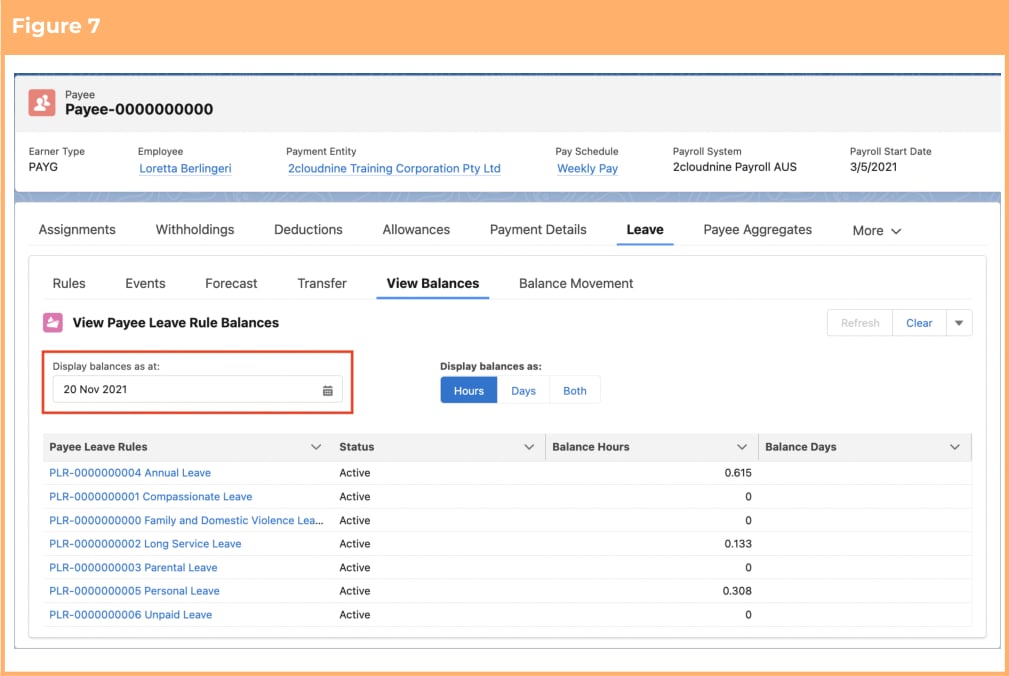Switch to the Deductions tab
Image resolution: width=1009 pixels, height=676 pixels.
[308, 230]
